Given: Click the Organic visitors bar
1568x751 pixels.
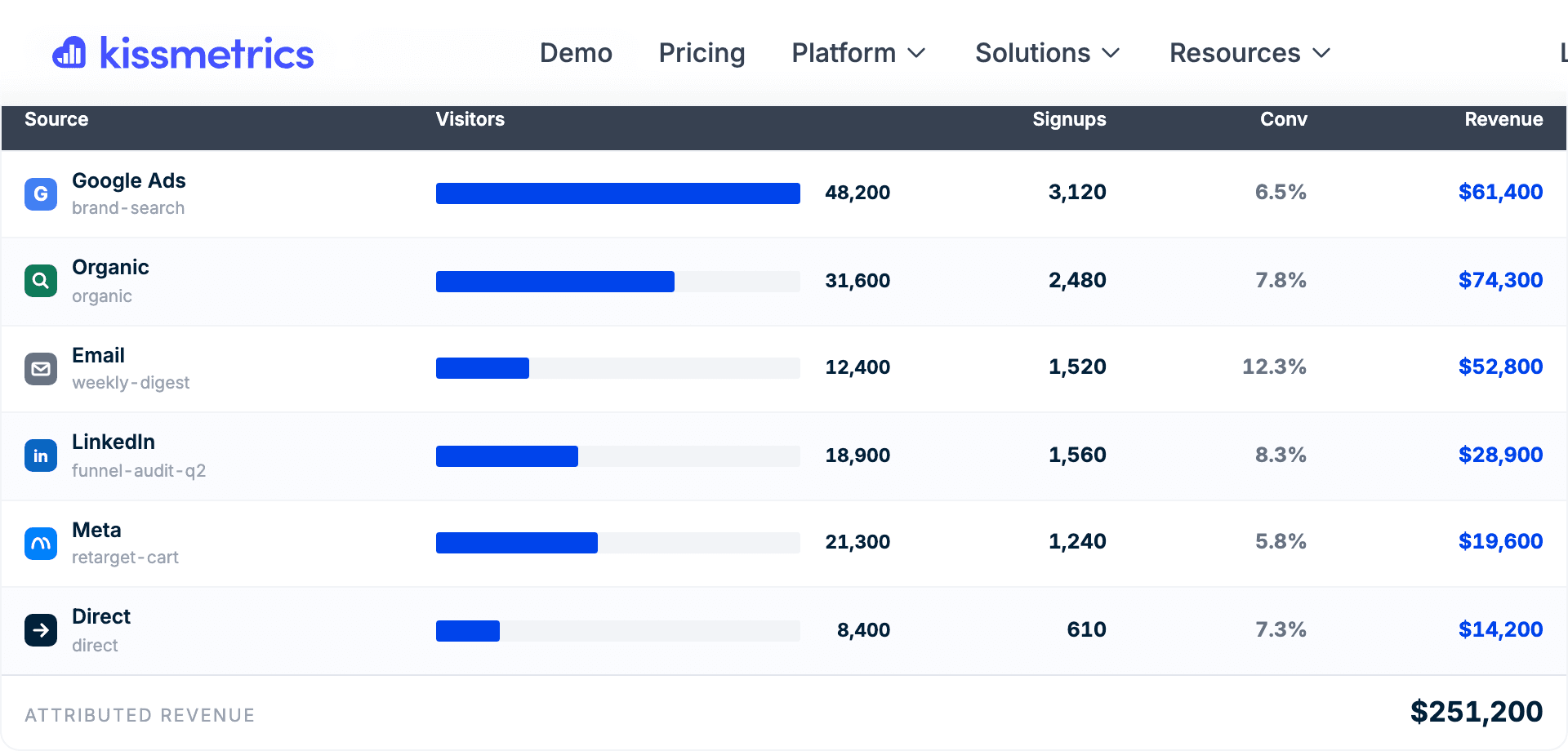Looking at the screenshot, I should (618, 282).
